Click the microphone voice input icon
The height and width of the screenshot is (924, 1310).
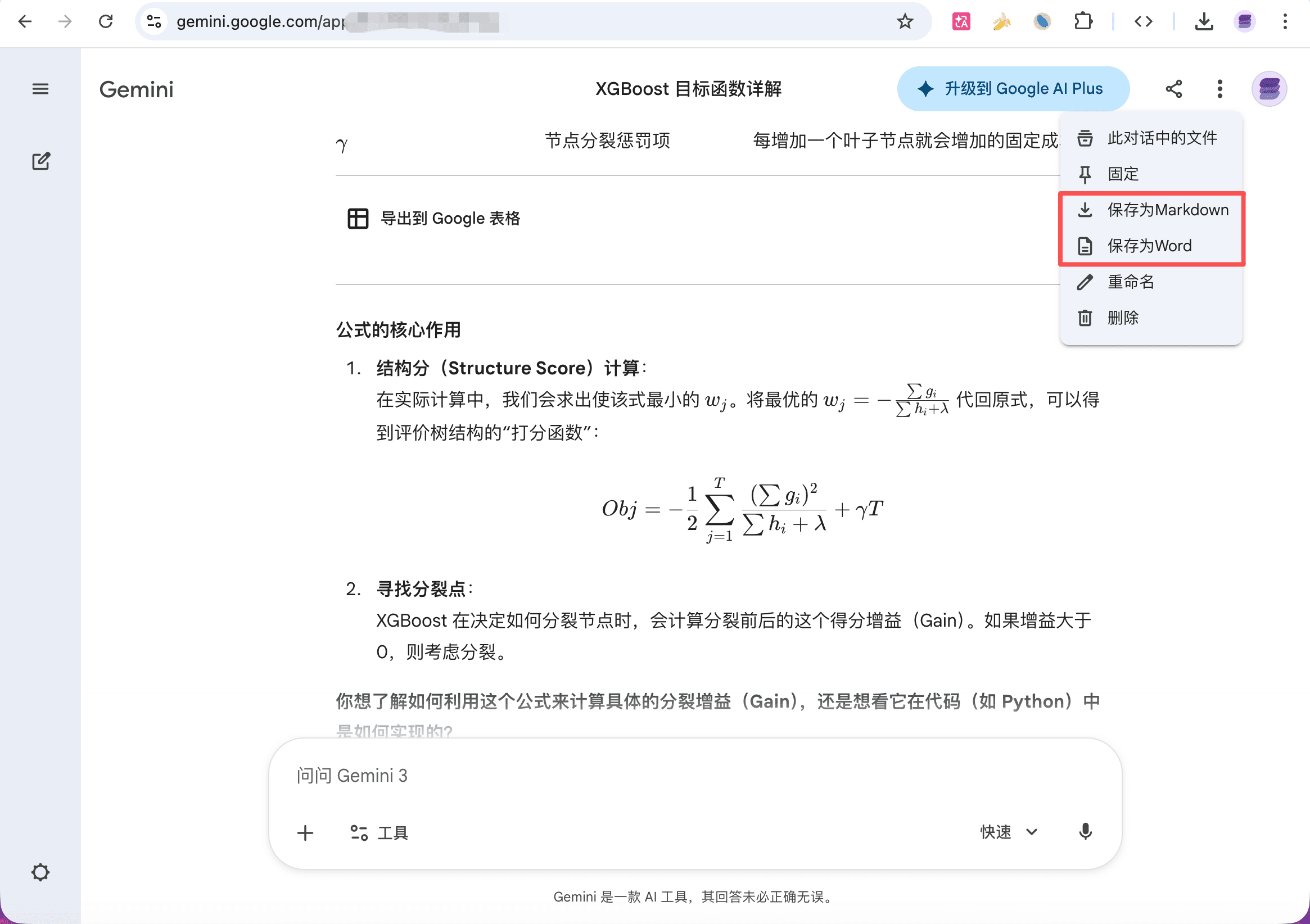pos(1085,832)
